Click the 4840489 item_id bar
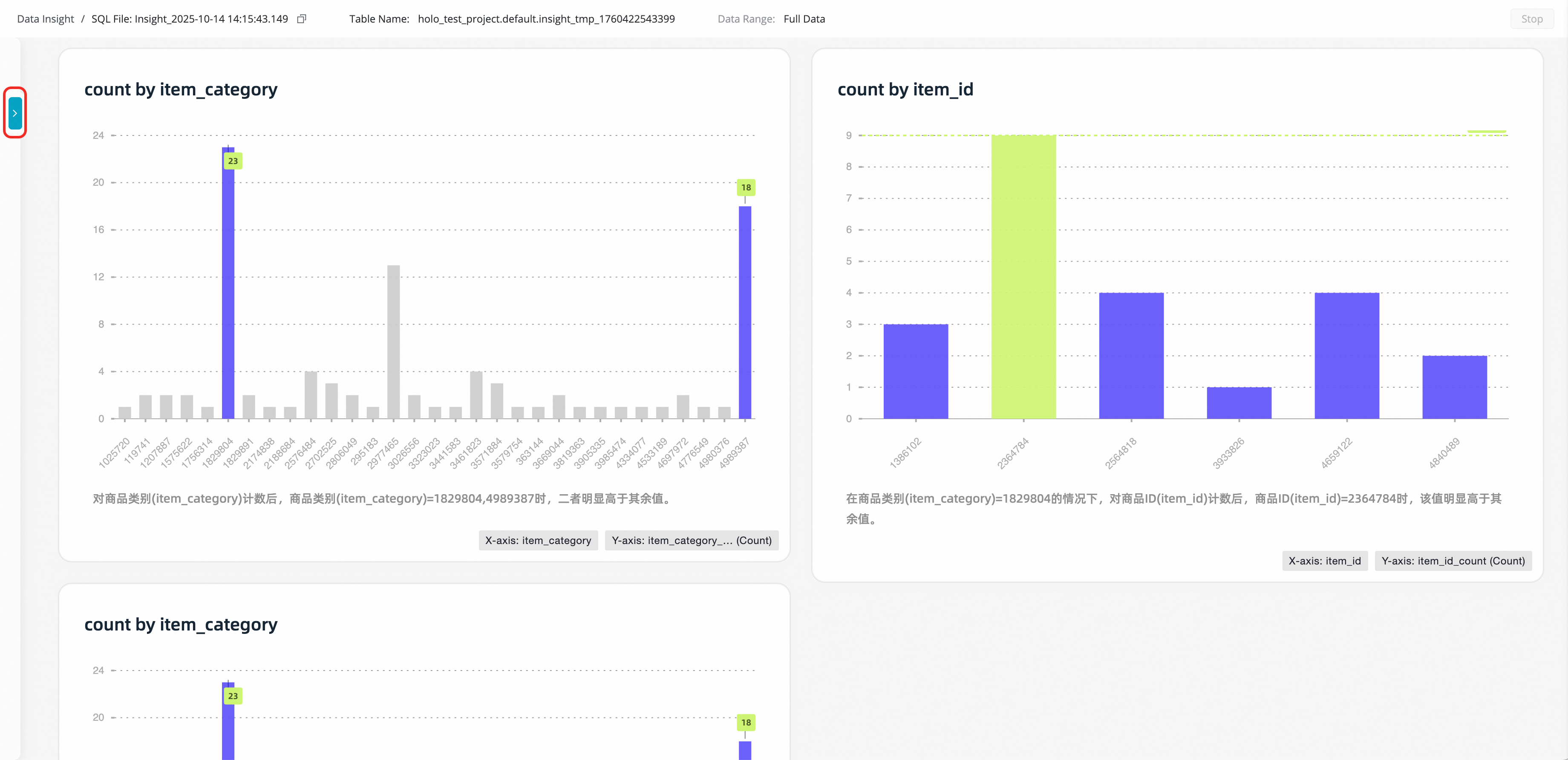This screenshot has height=760, width=1568. click(1454, 387)
